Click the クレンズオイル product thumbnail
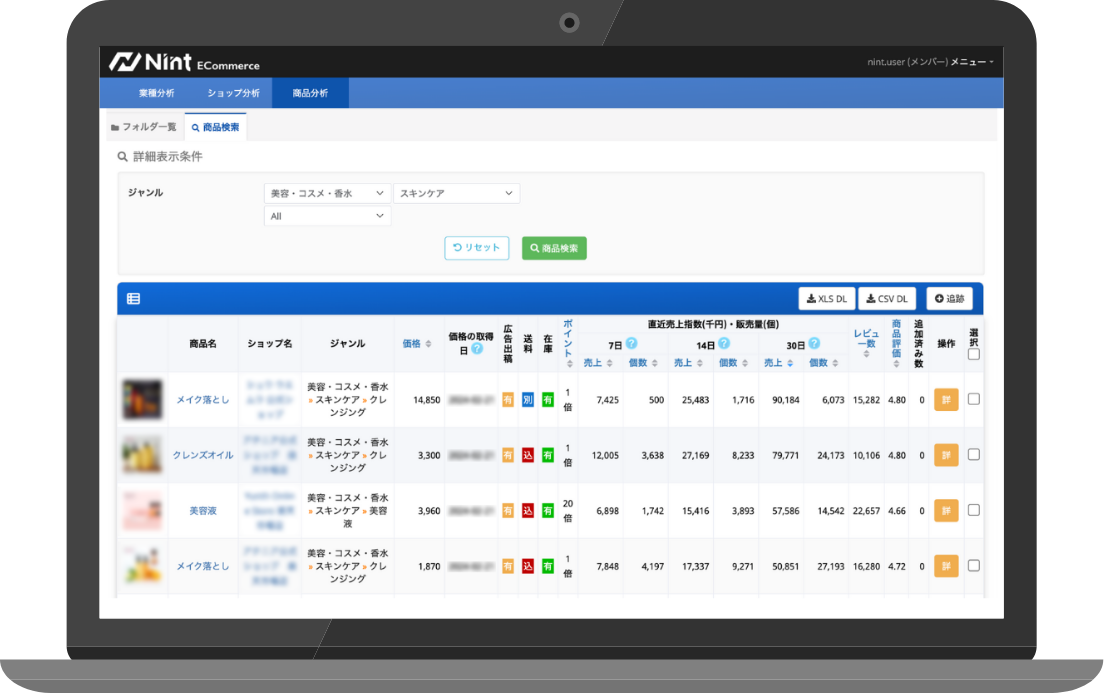The image size is (1104, 693). 142,455
